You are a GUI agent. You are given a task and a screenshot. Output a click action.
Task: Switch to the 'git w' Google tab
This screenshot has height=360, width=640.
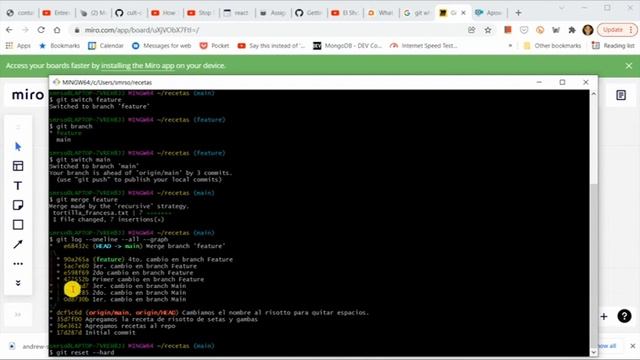[417, 13]
